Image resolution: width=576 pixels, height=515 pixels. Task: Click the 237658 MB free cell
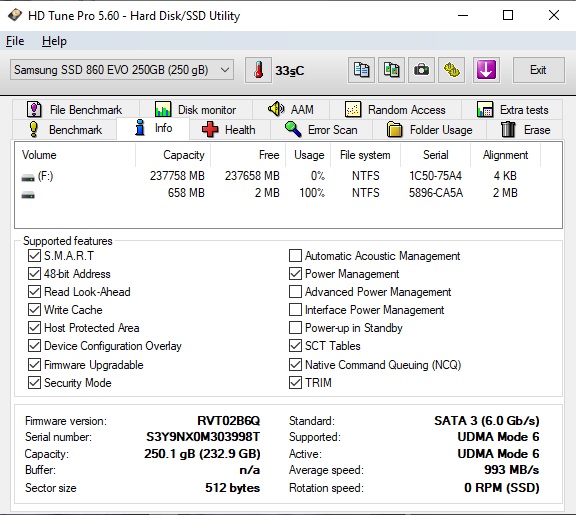[x=252, y=176]
